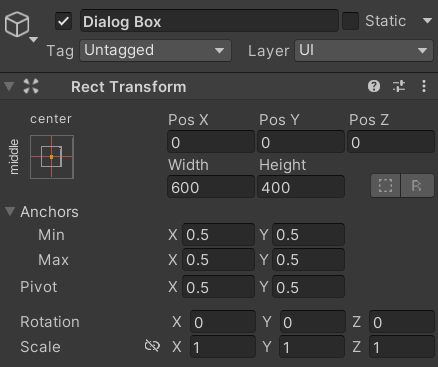Disable the Dialog Box active checkbox

coord(63,22)
